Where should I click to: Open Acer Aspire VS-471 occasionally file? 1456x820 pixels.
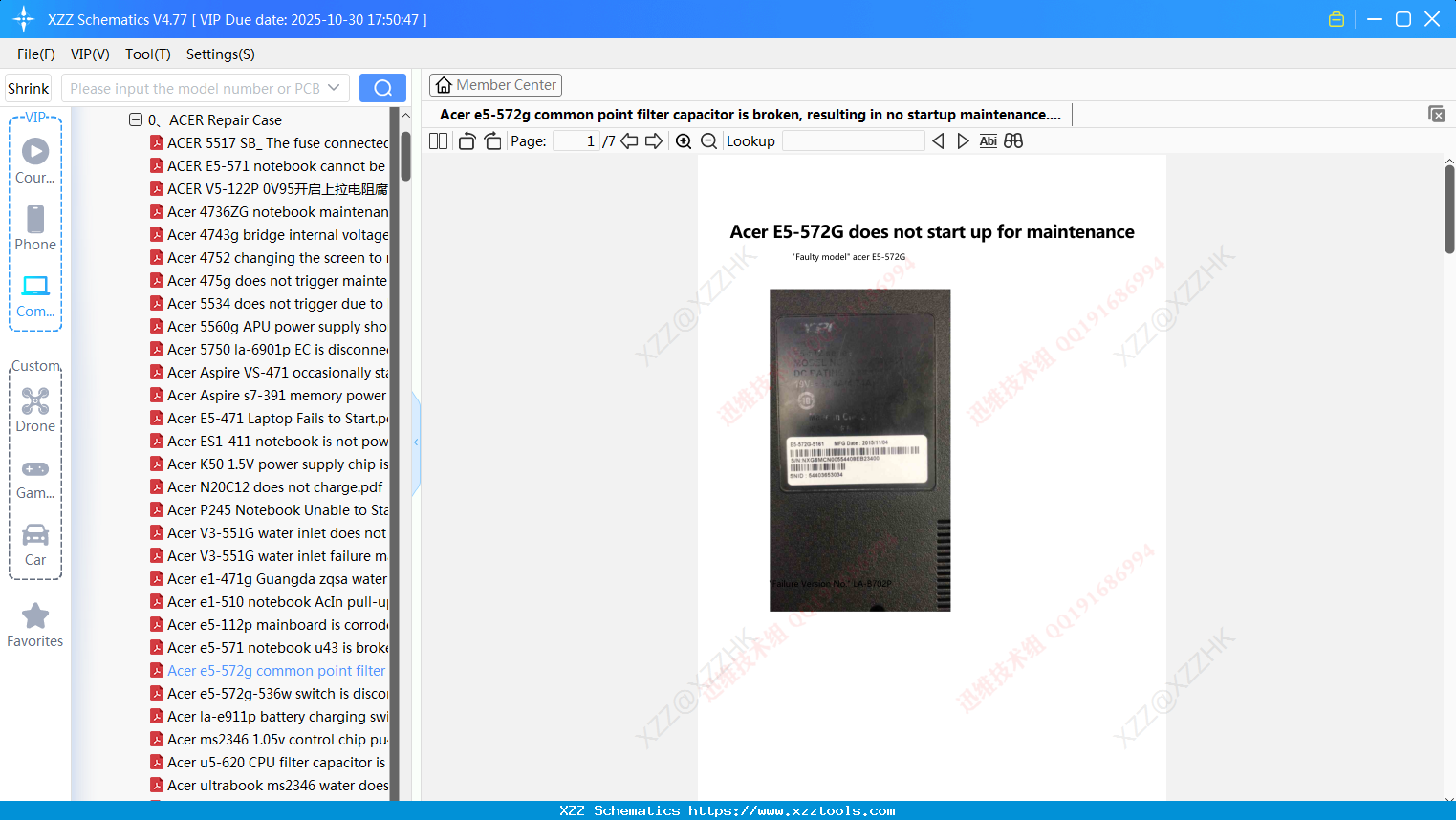pos(269,373)
